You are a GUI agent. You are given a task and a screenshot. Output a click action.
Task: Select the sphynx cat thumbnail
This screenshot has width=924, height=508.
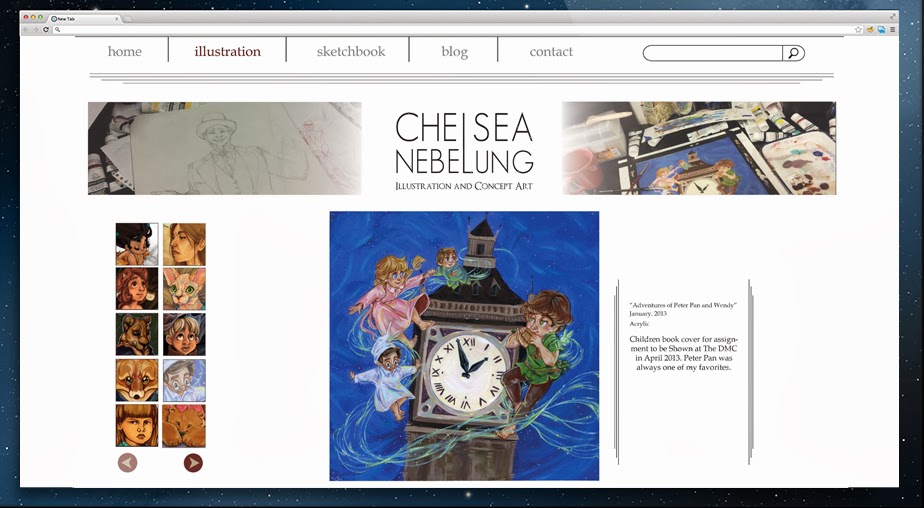(184, 289)
